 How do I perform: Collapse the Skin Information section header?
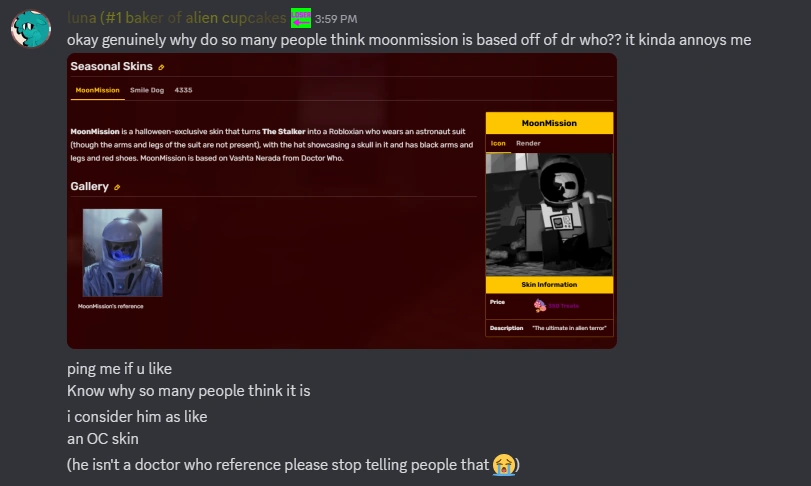[549, 284]
